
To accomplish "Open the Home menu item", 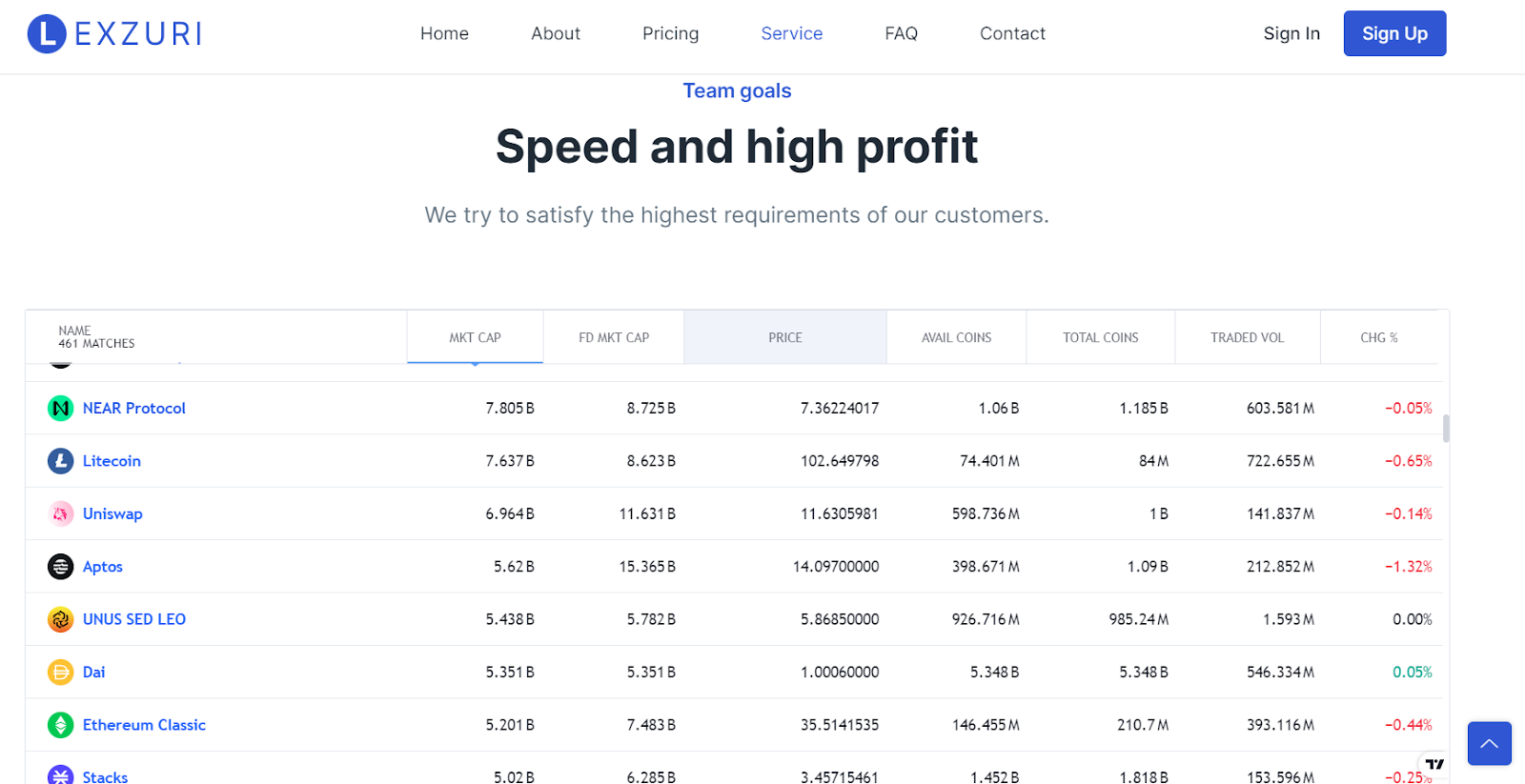I will [444, 33].
